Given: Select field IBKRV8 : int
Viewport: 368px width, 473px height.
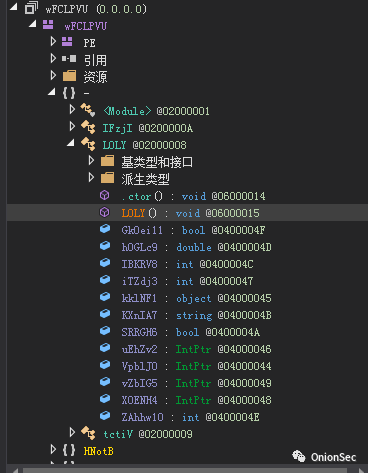Looking at the screenshot, I should coord(187,264).
